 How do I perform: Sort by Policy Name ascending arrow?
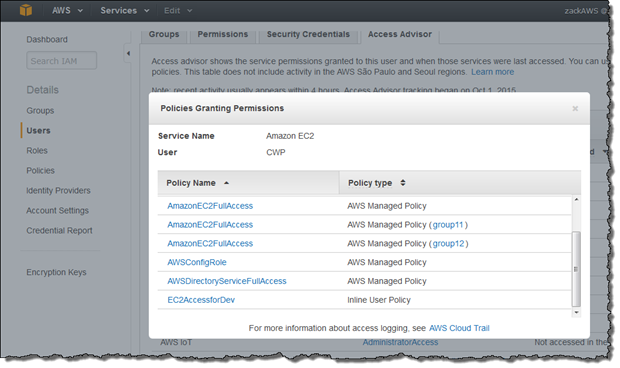click(x=227, y=183)
